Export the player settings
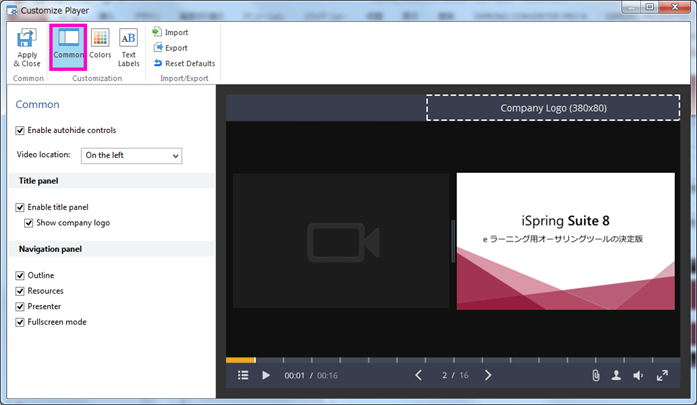The image size is (697, 405). [170, 48]
